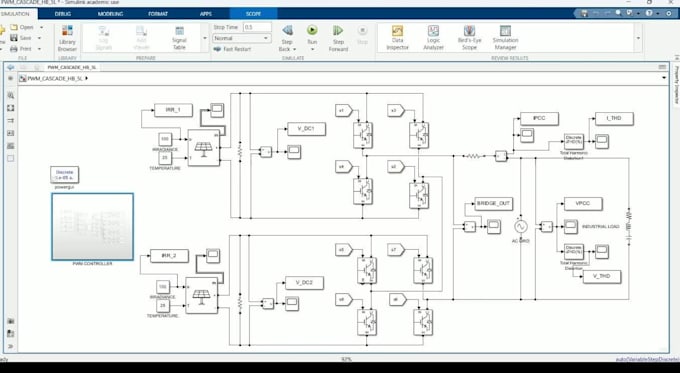Select the scope block beside BRIDGE_OUT

(x=494, y=226)
